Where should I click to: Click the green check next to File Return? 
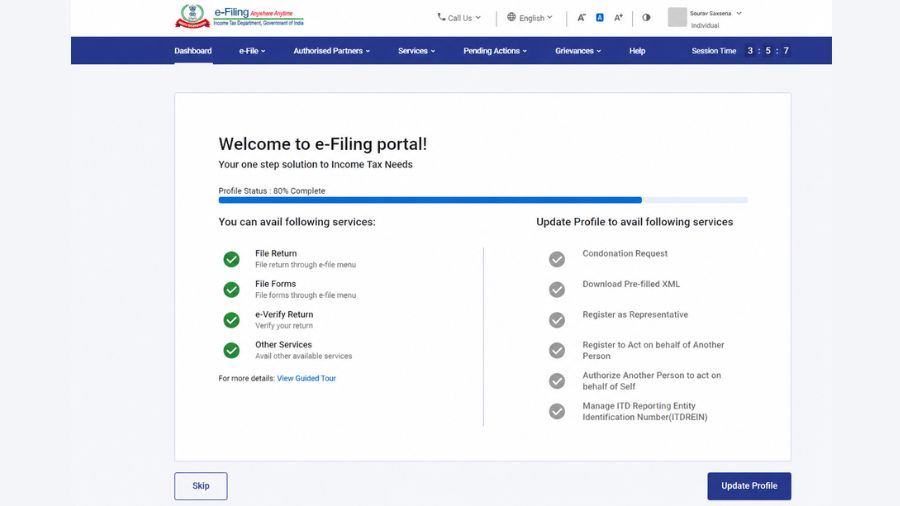point(231,259)
